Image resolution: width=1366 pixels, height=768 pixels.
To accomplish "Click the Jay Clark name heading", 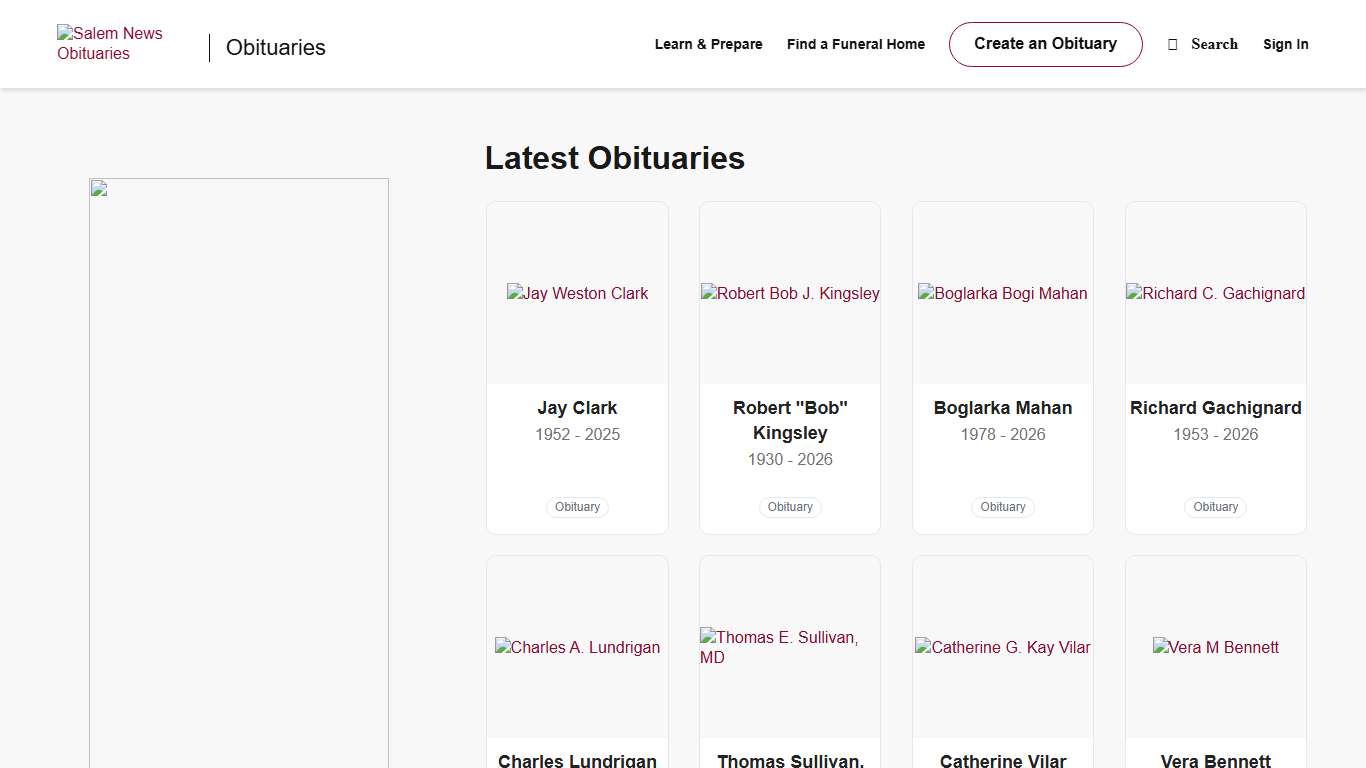I will [577, 408].
